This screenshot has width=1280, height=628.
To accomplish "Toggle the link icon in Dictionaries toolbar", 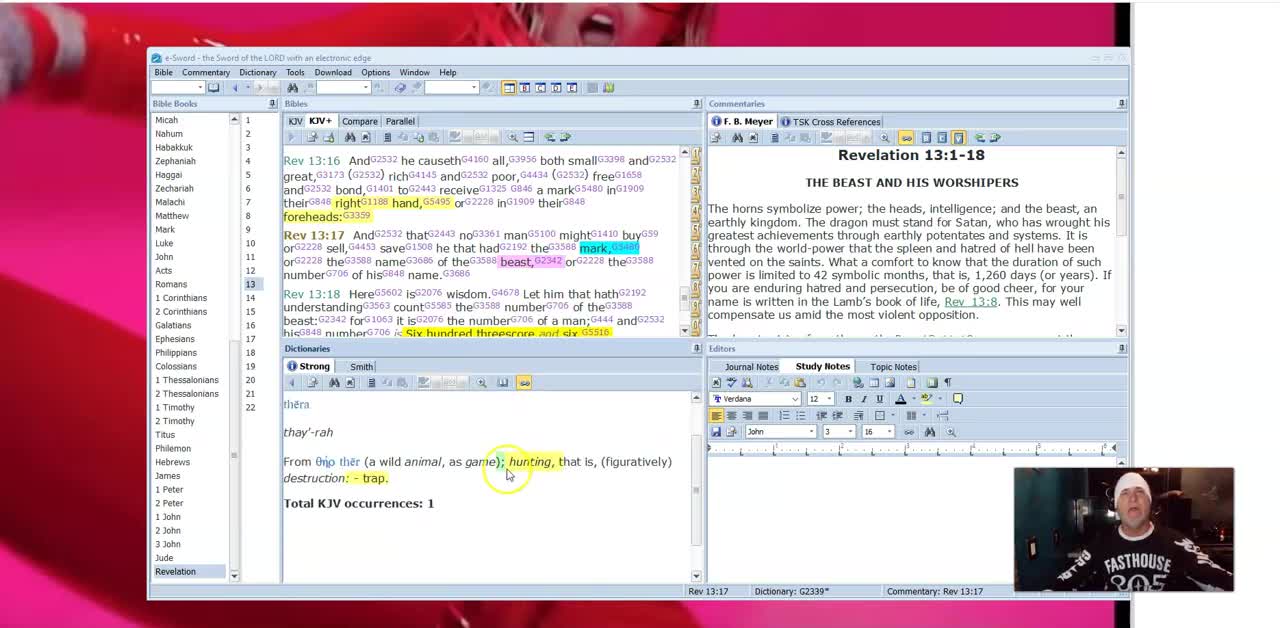I will click(x=523, y=382).
